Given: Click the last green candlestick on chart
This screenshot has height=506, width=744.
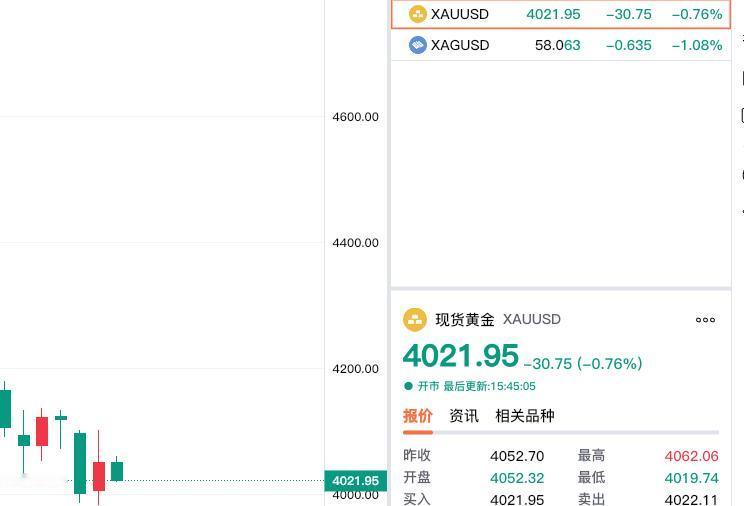Looking at the screenshot, I should point(117,471).
